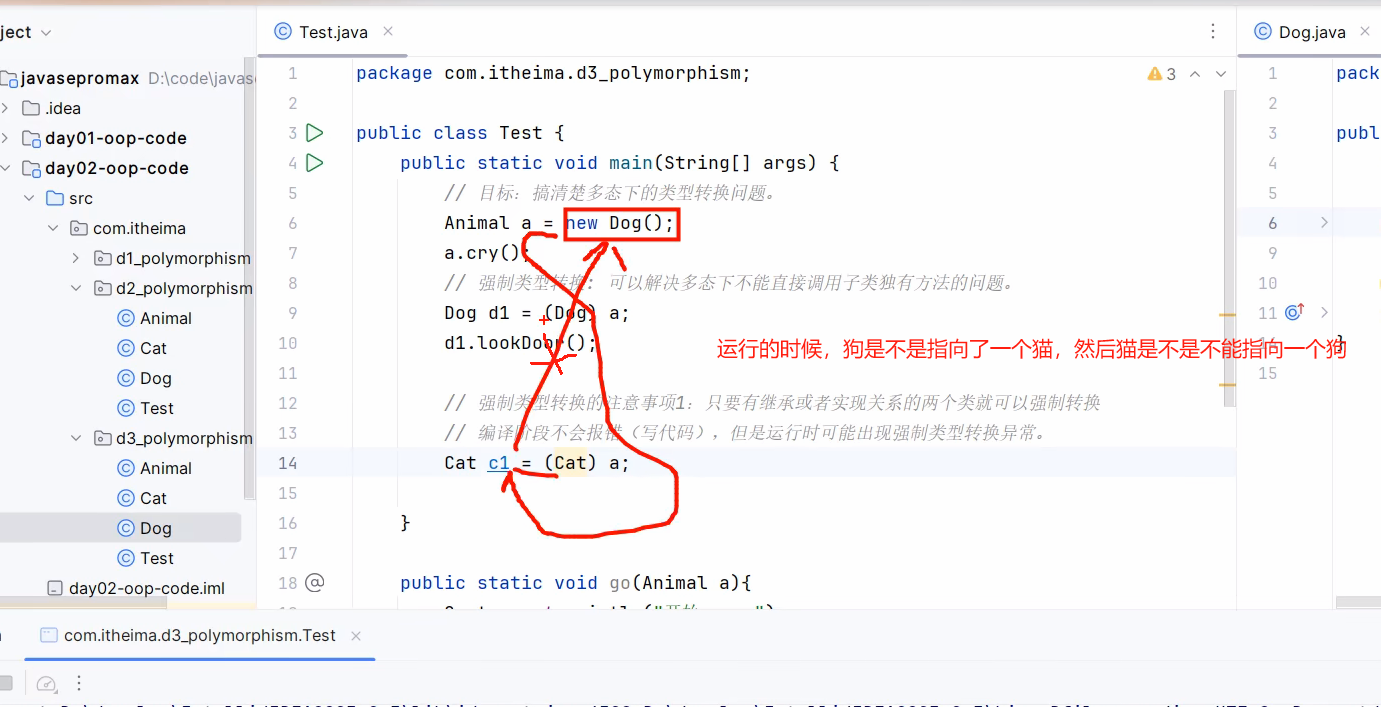Expand the day01-oop-code module
The width and height of the screenshot is (1381, 707).
(6, 138)
